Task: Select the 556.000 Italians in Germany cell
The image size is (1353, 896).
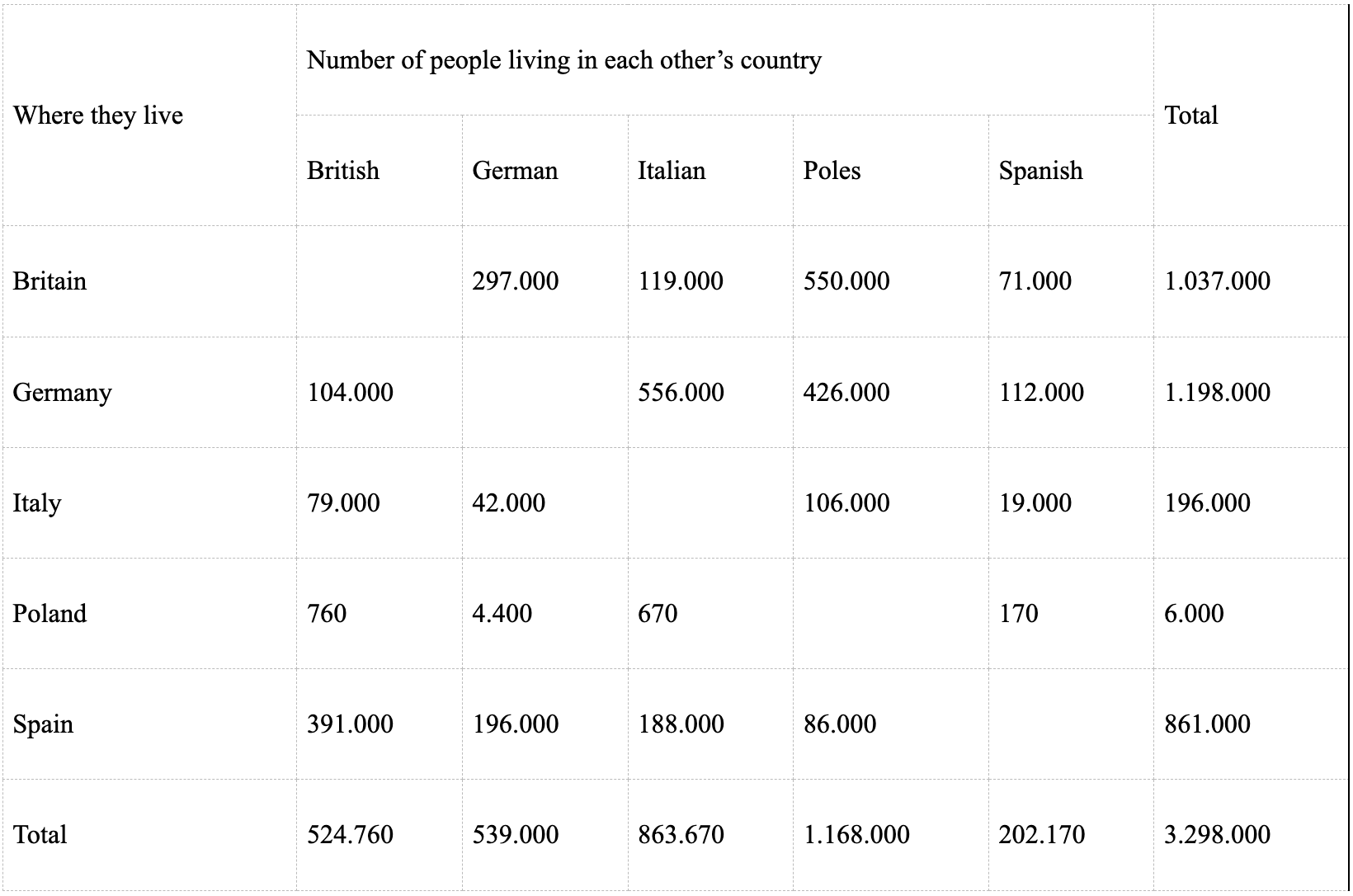Action: [x=710, y=392]
